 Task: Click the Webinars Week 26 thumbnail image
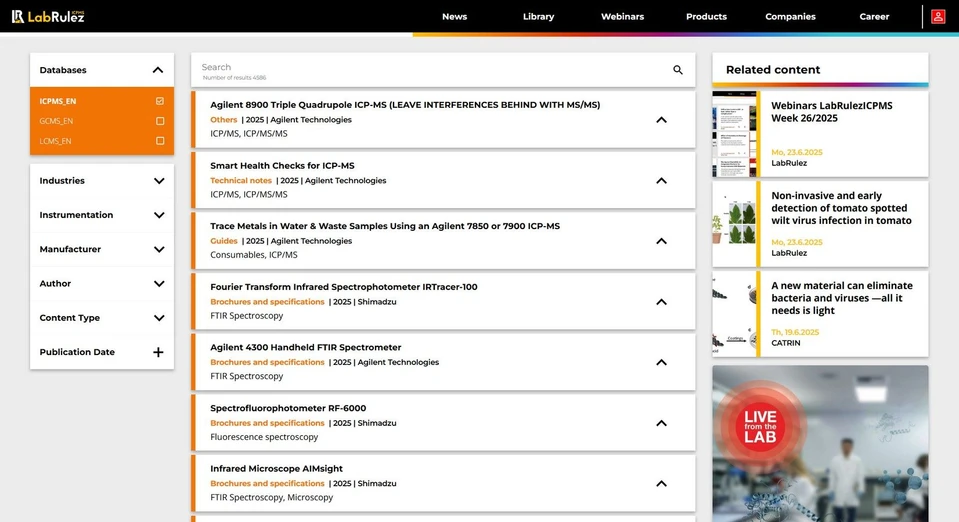(735, 134)
